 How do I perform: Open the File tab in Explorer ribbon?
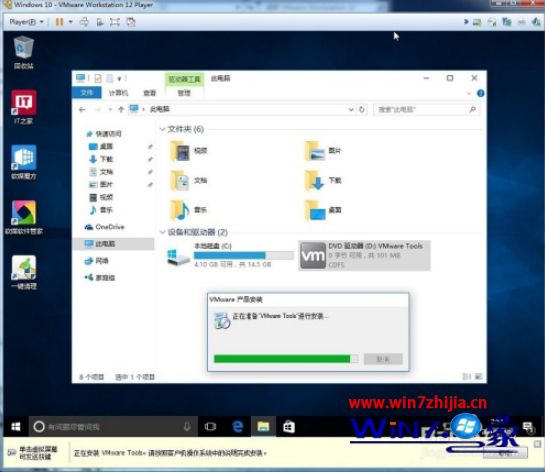[87, 93]
